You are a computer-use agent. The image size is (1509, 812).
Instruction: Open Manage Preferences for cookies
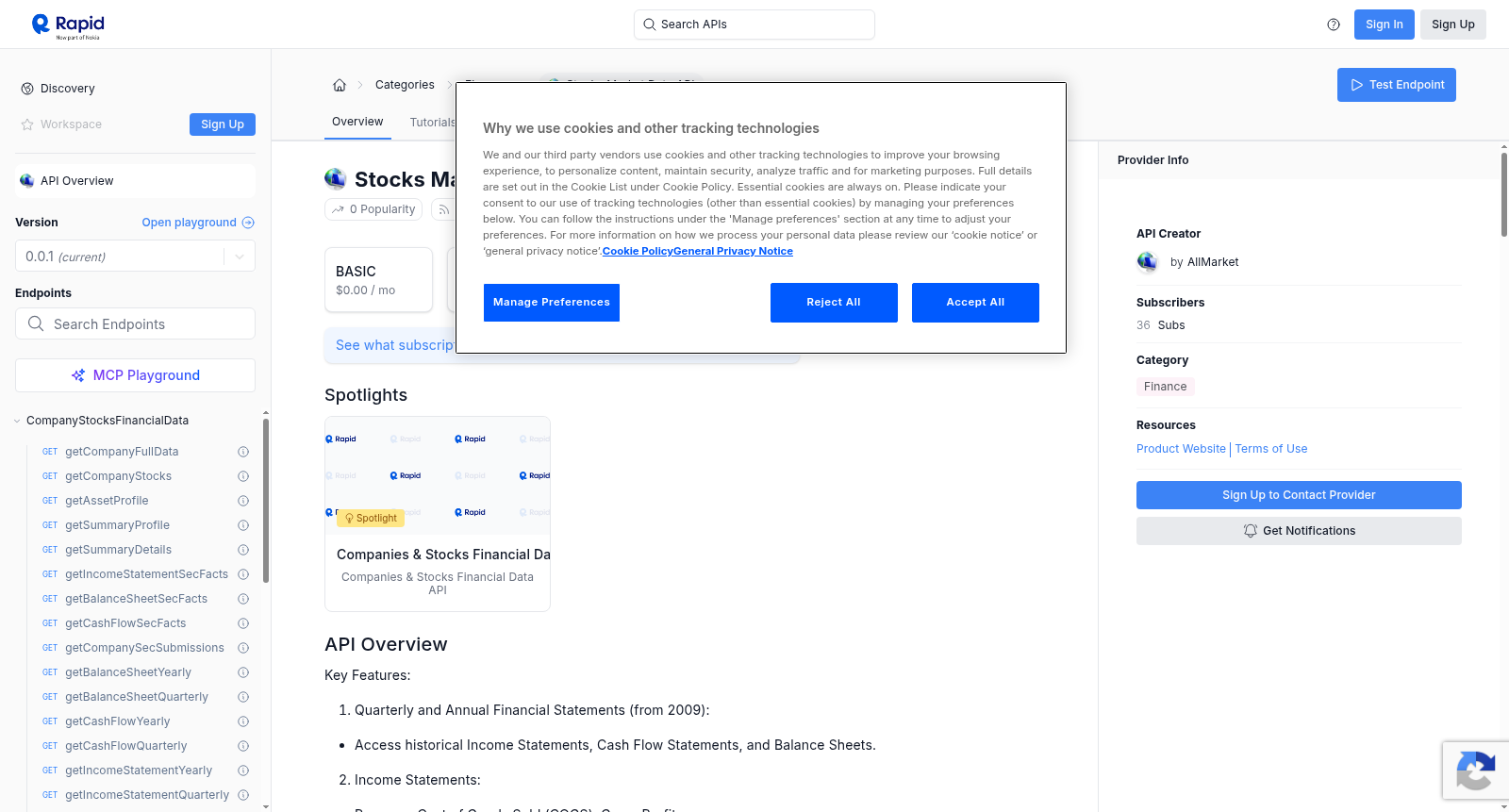pyautogui.click(x=552, y=303)
